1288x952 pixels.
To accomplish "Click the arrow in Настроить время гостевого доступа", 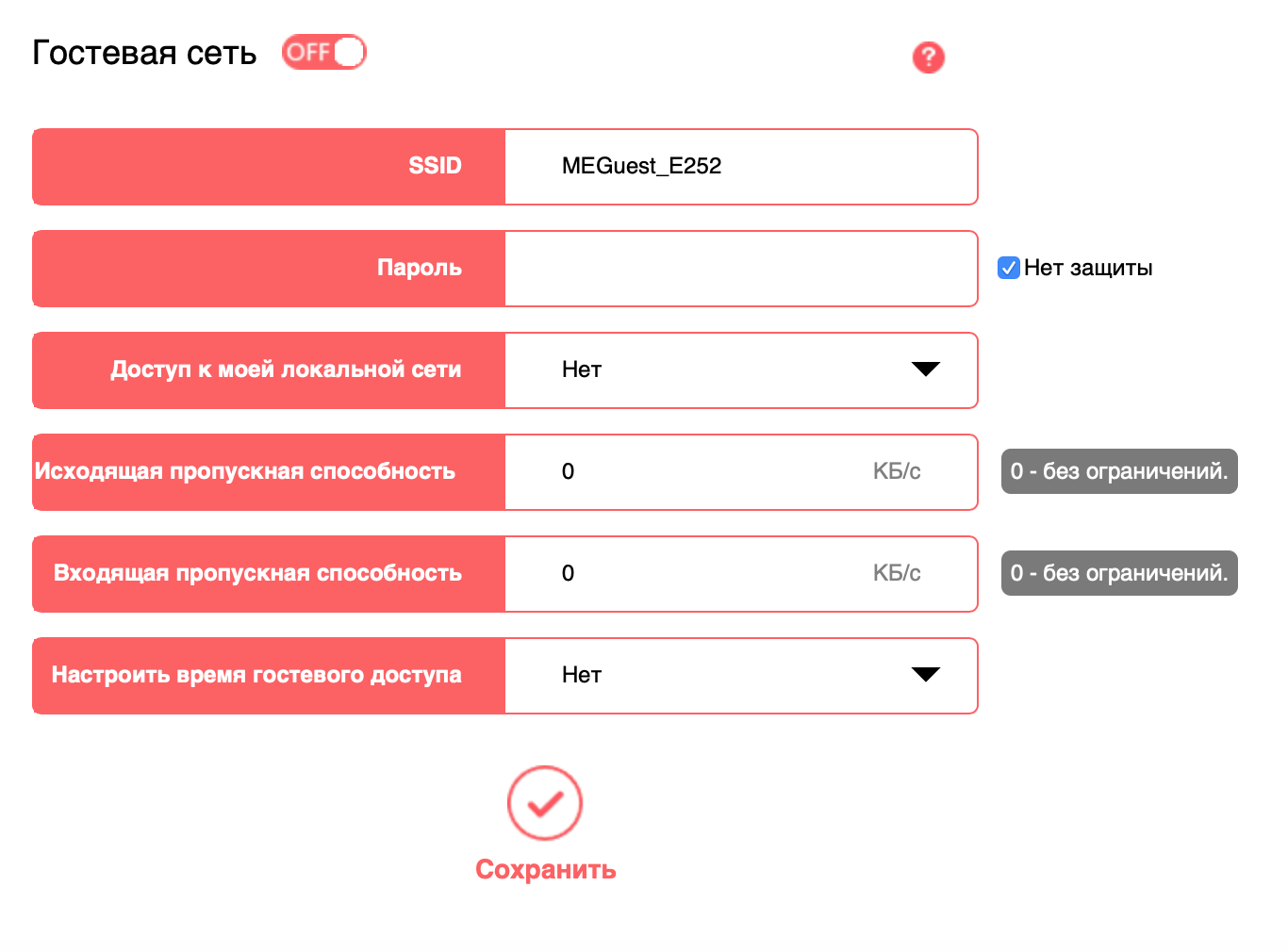I will tap(926, 675).
